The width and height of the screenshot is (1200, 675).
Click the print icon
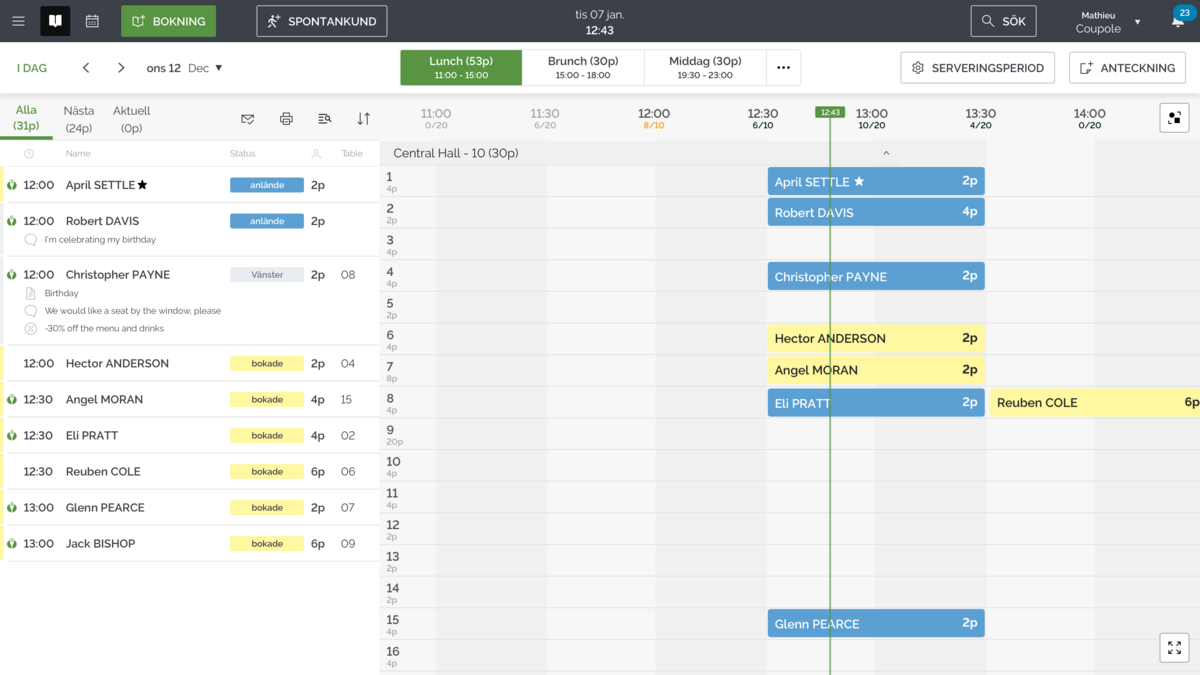[x=286, y=119]
